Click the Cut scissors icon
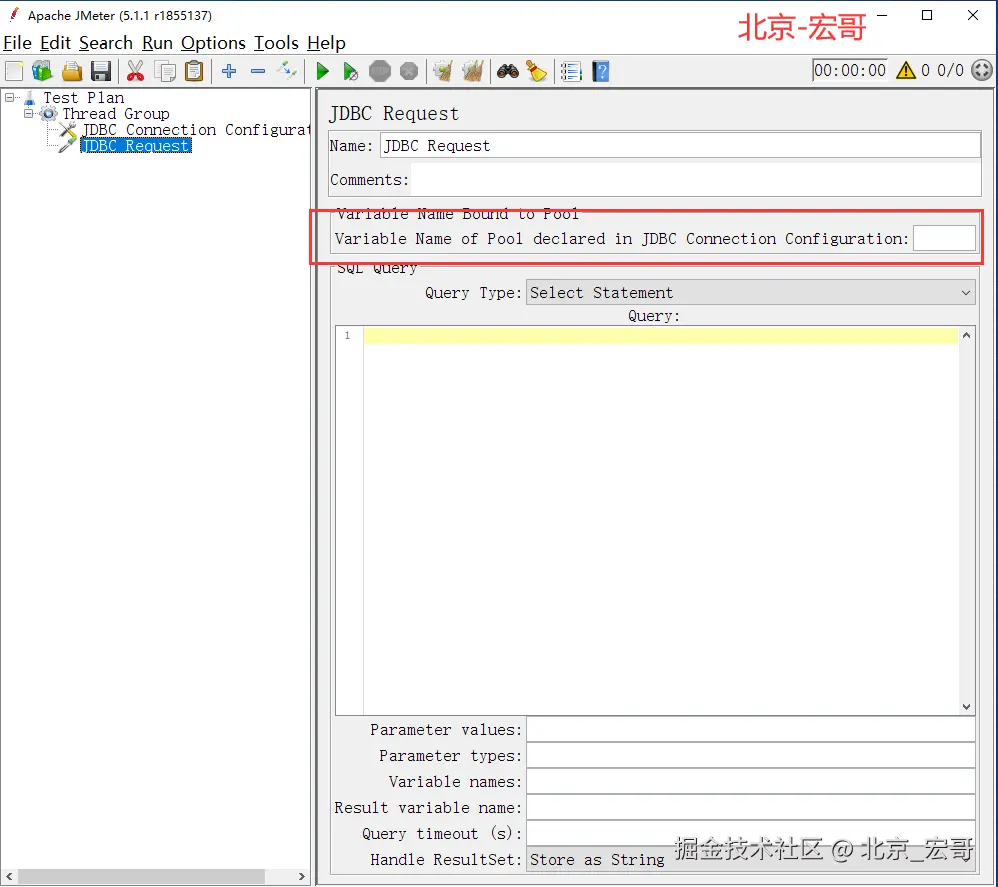Viewport: 998px width, 887px height. (135, 71)
